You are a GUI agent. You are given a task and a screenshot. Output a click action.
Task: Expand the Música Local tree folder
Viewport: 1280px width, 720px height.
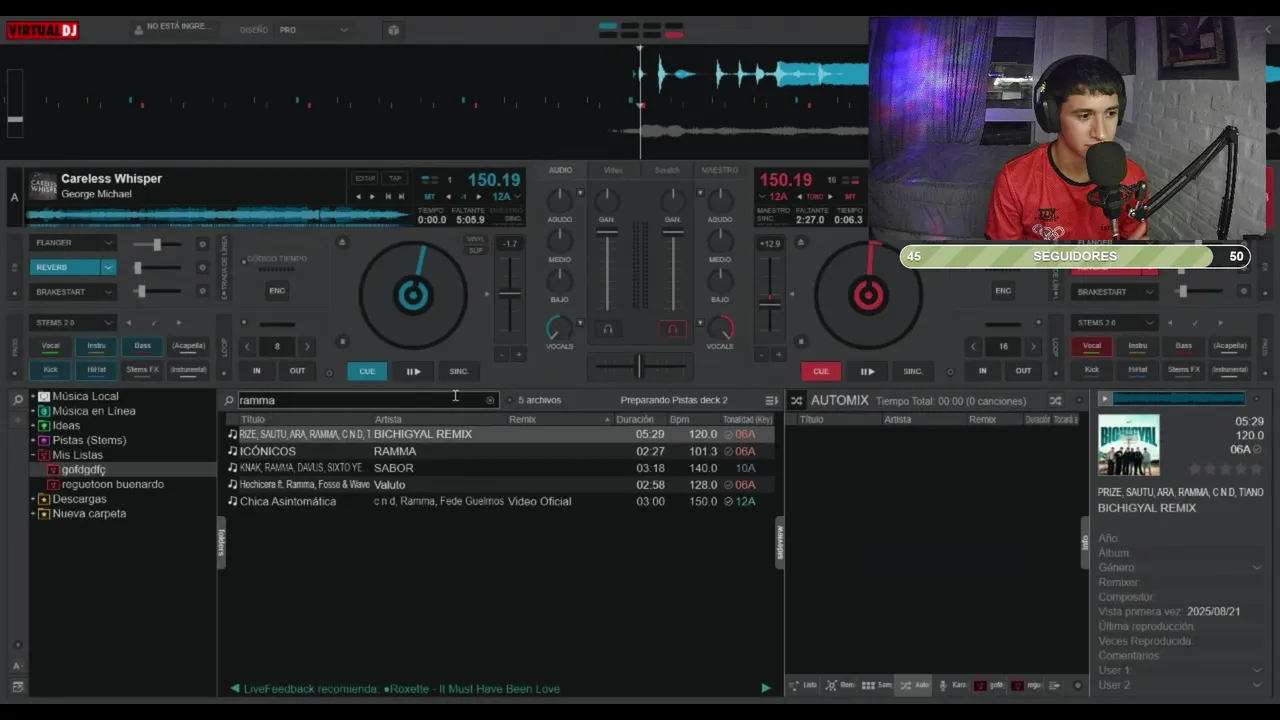tap(33, 397)
